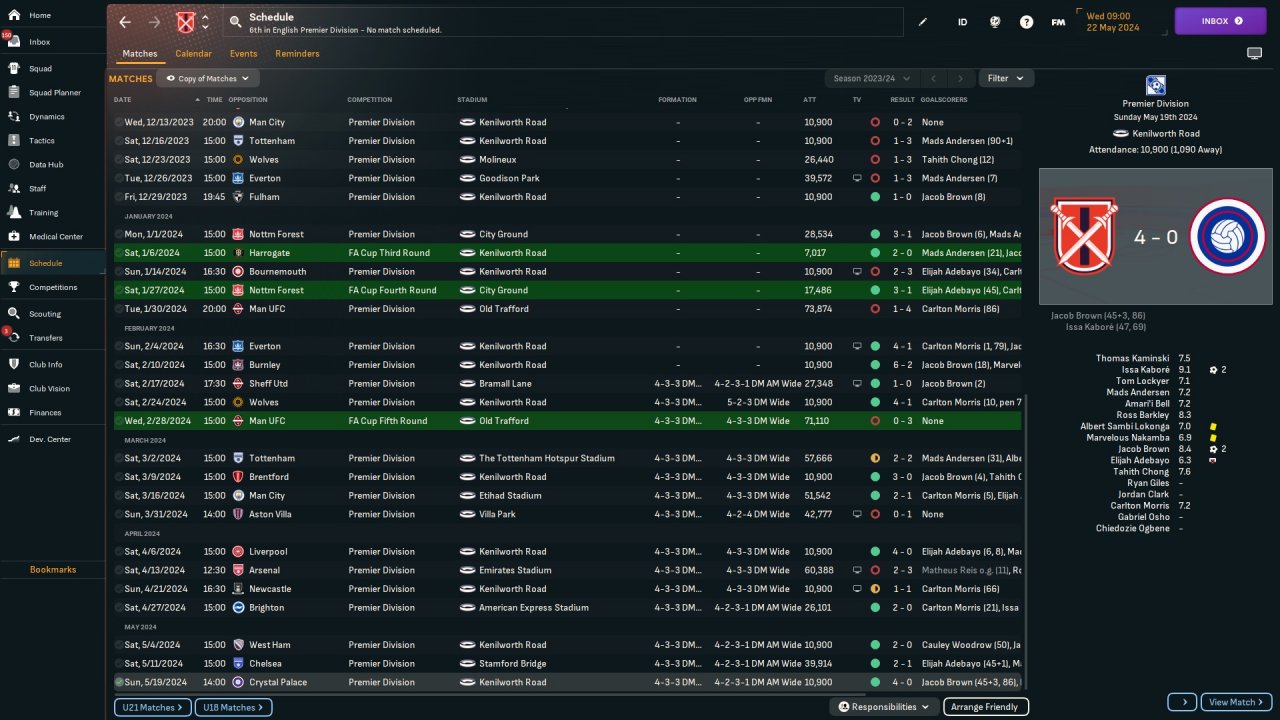
Task: Click the View Match button
Action: 1237,702
